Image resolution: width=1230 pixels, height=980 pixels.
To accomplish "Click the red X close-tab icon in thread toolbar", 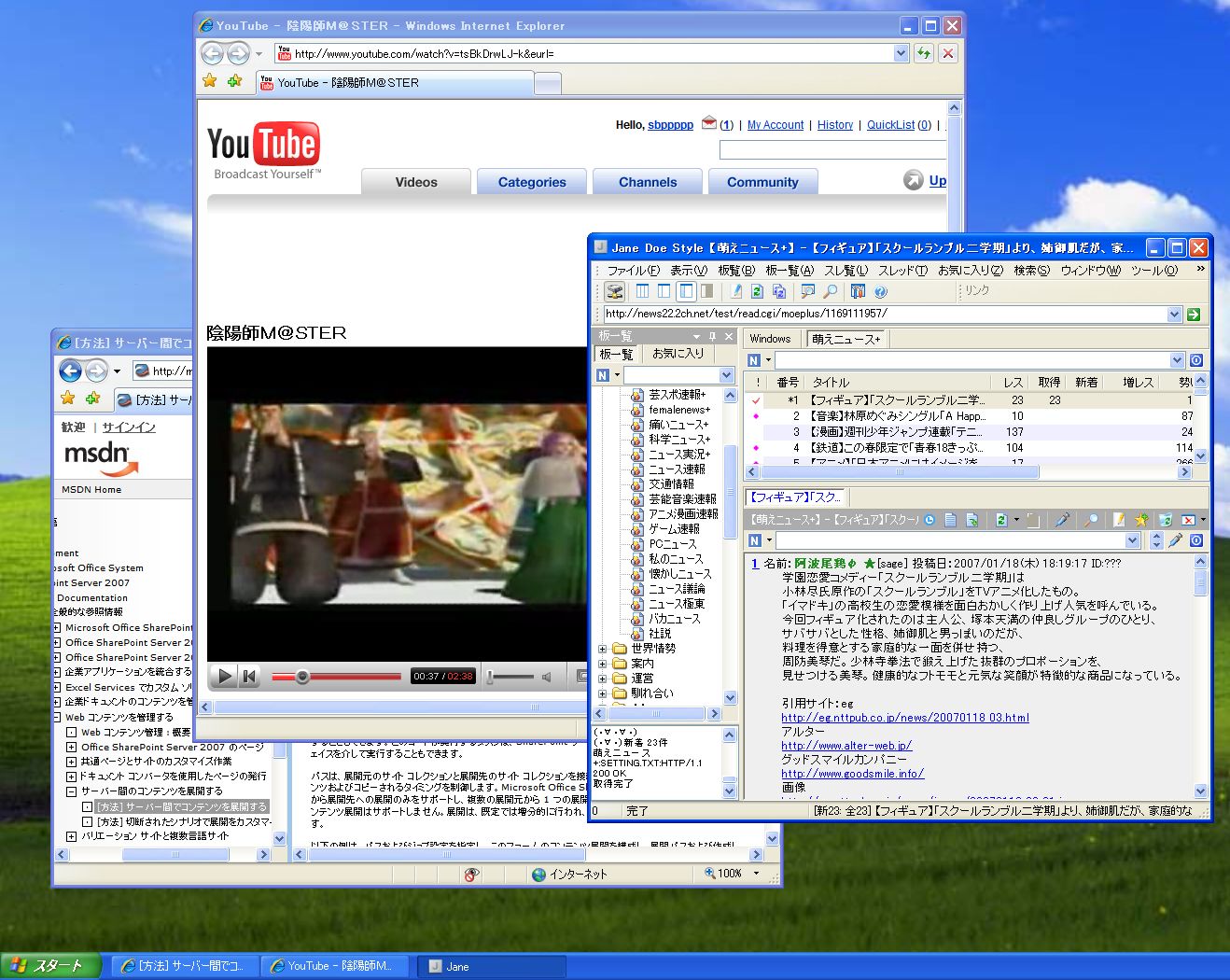I will (x=1188, y=520).
